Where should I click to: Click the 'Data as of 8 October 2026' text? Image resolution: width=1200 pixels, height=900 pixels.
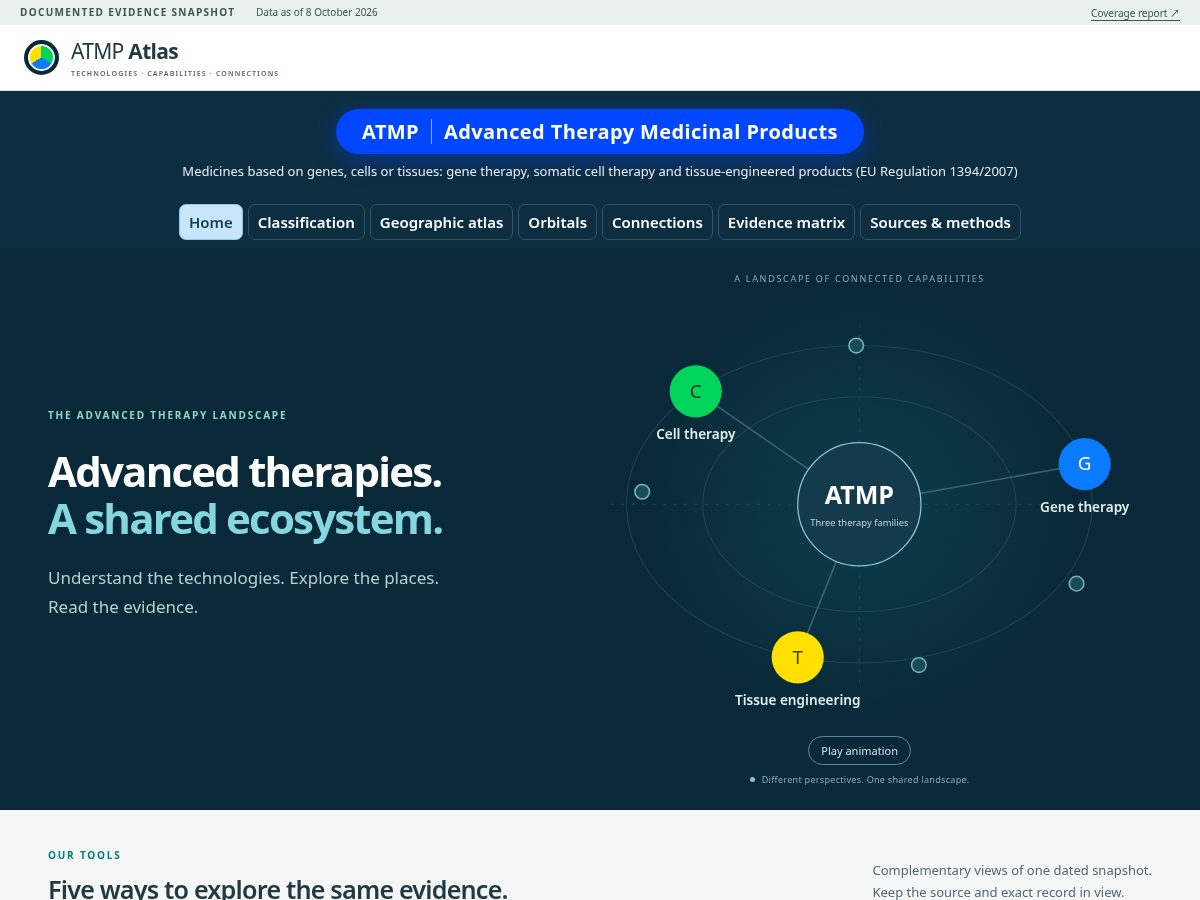point(317,12)
